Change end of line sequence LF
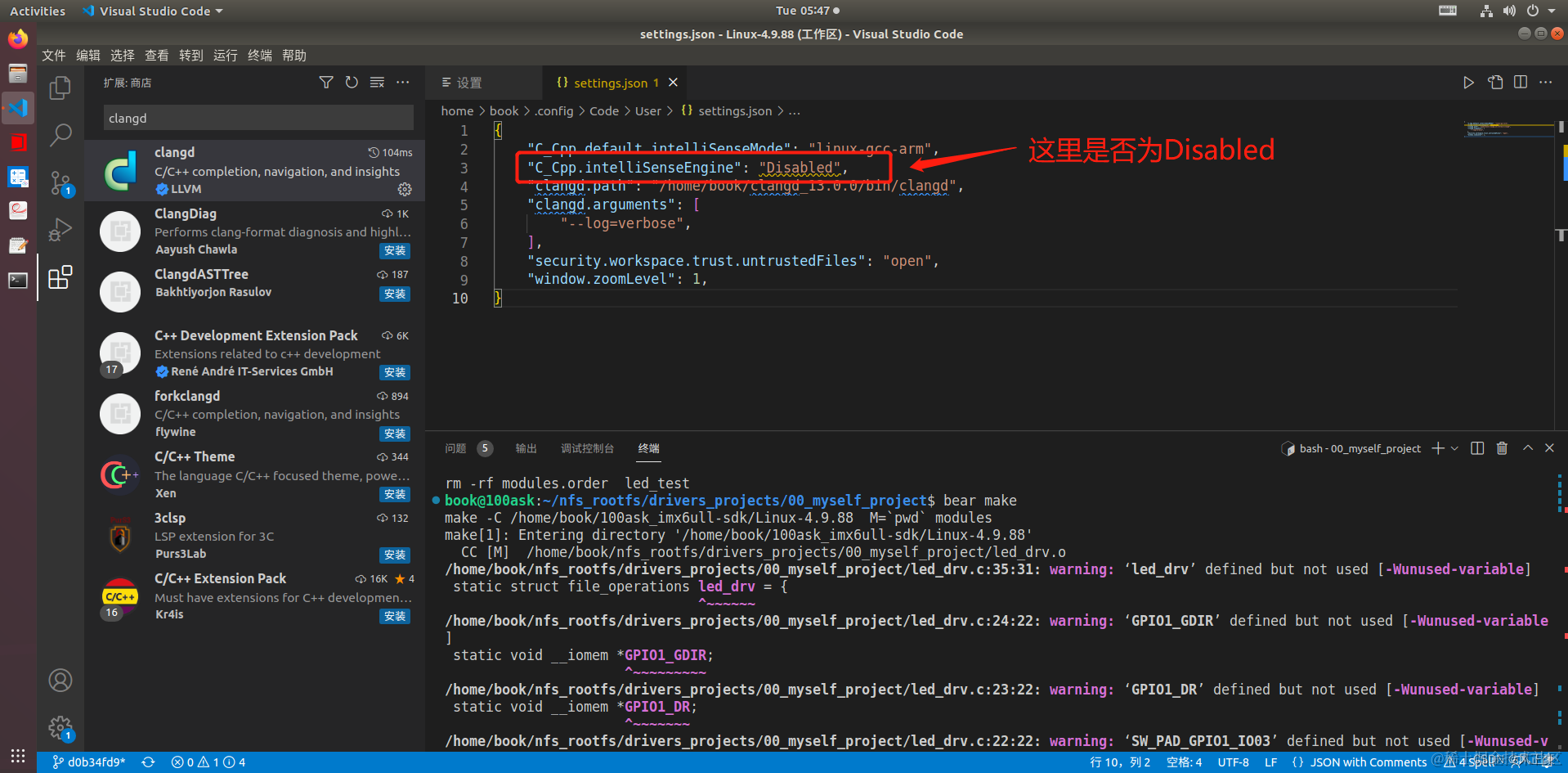The image size is (1568, 773). tap(1270, 762)
